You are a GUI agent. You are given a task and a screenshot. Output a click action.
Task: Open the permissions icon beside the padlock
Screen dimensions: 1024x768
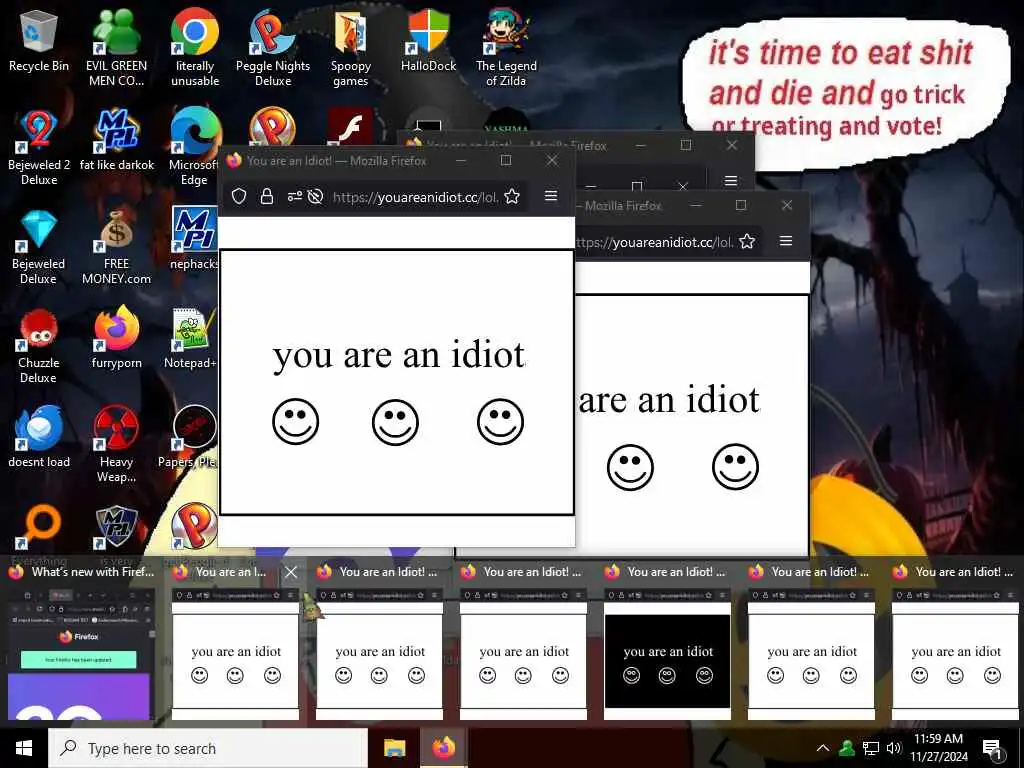click(295, 196)
